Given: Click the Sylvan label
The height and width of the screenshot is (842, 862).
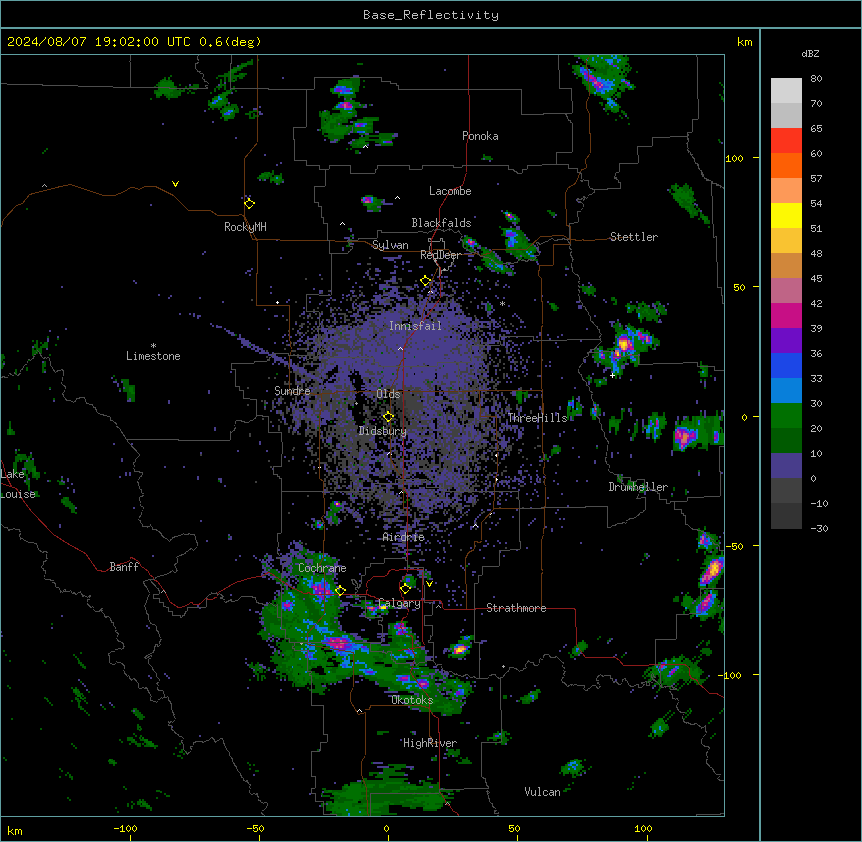Looking at the screenshot, I should (390, 245).
